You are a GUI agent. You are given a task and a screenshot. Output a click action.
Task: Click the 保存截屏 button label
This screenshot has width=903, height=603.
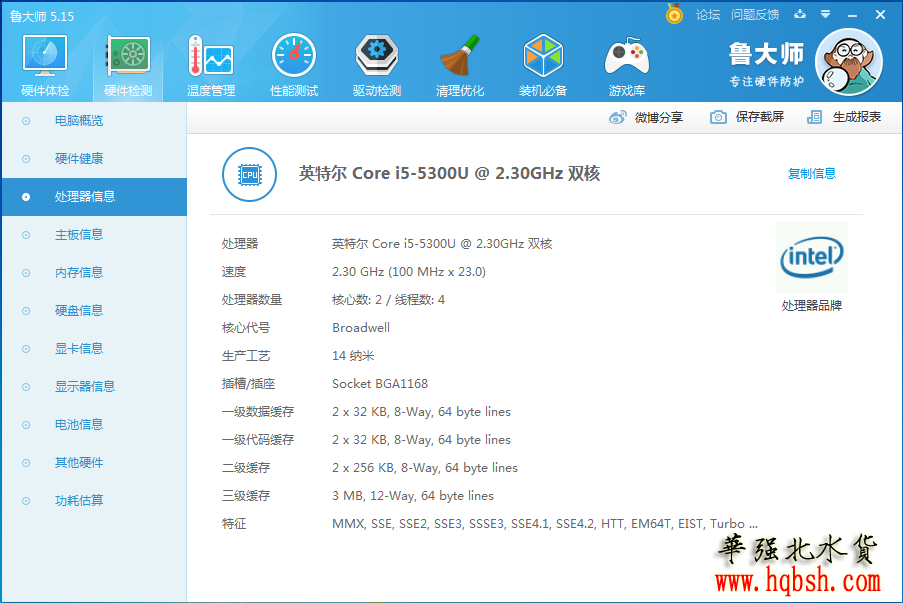click(760, 117)
